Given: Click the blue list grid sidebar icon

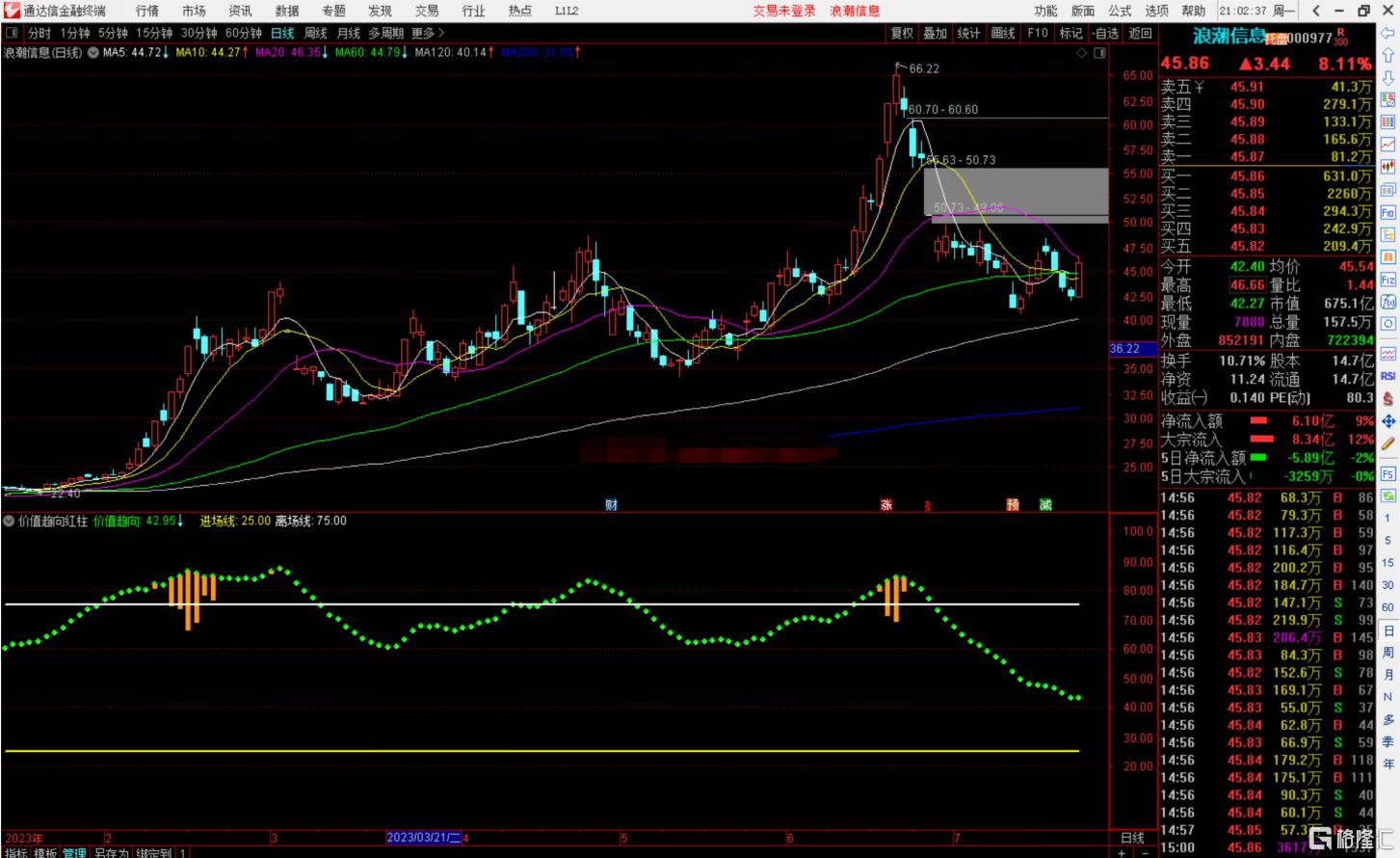Looking at the screenshot, I should tap(1387, 122).
